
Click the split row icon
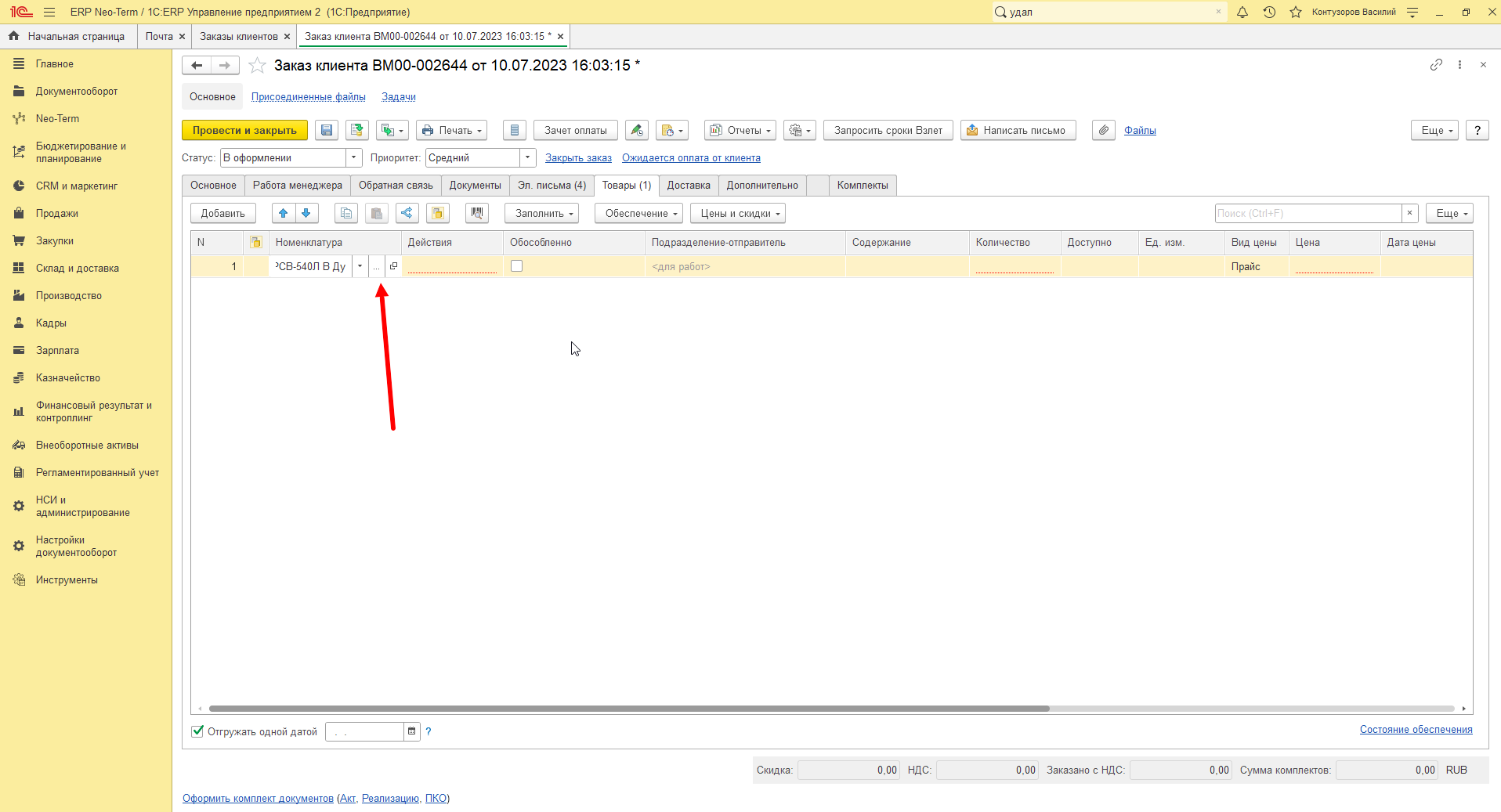pos(407,213)
